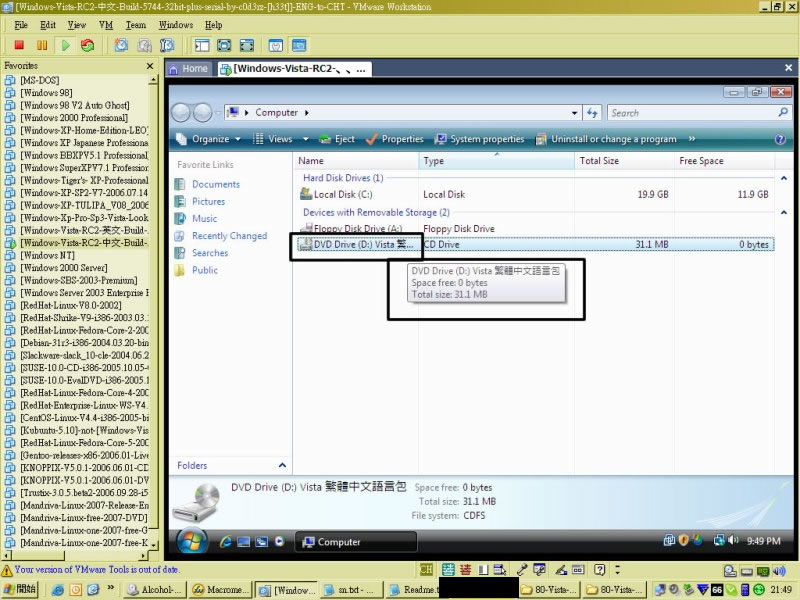Image resolution: width=800 pixels, height=600 pixels.
Task: Reset the virtual machine from the VMware toolbar
Action: [x=88, y=45]
